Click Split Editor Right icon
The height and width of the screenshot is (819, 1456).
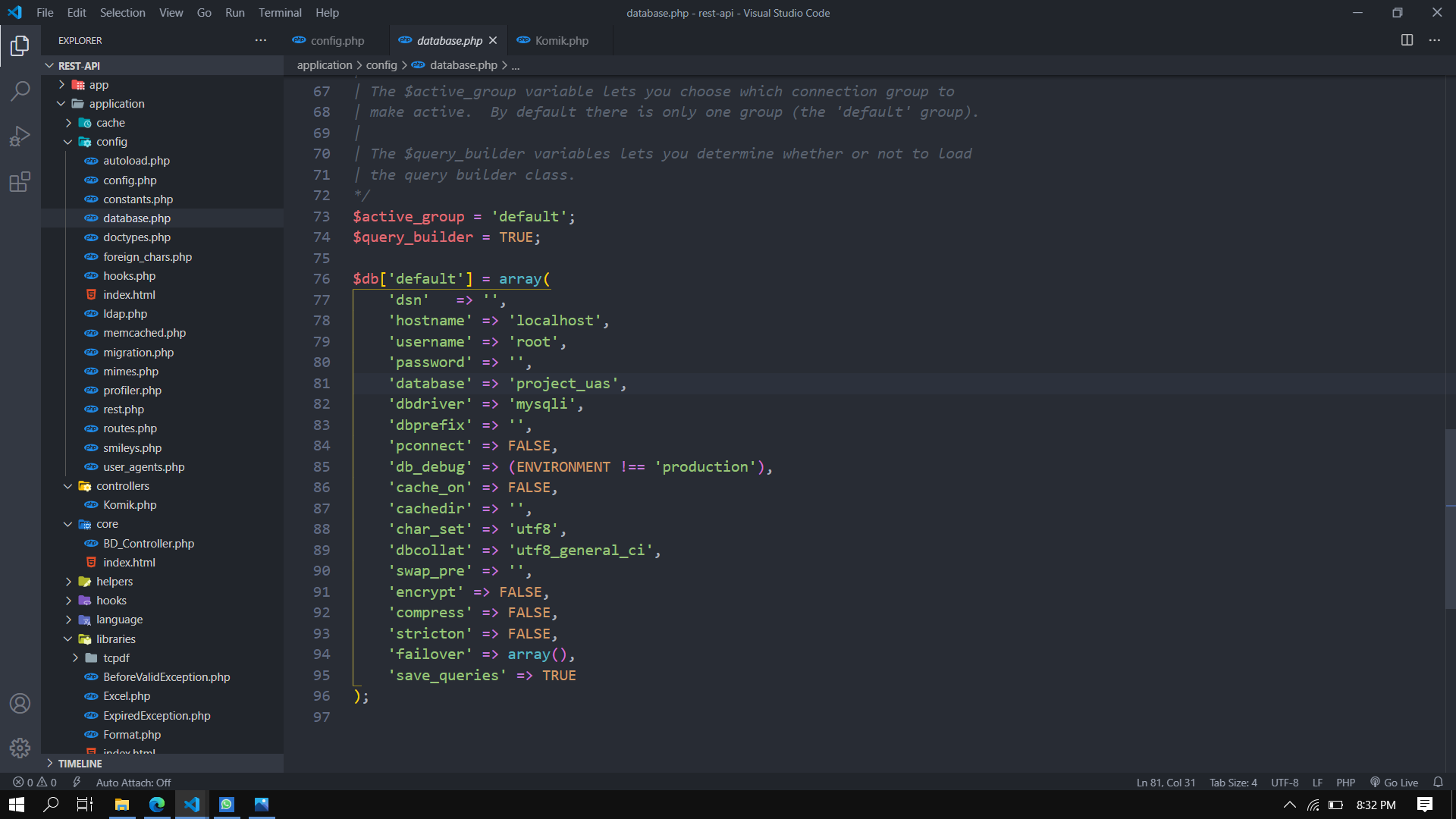[x=1407, y=40]
